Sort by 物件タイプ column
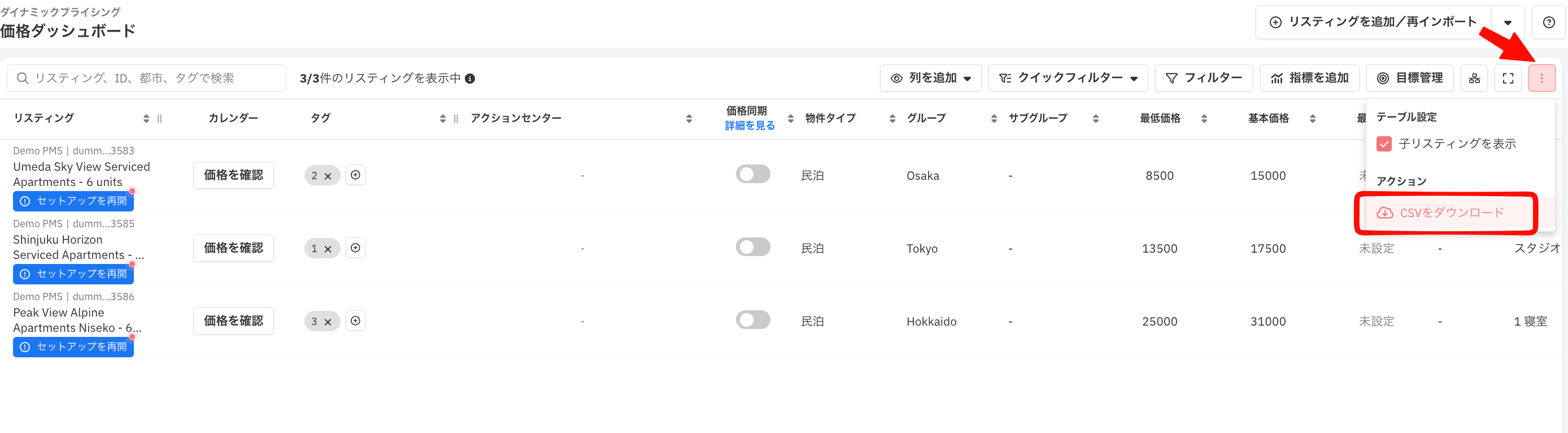Image resolution: width=1568 pixels, height=433 pixels. (892, 119)
